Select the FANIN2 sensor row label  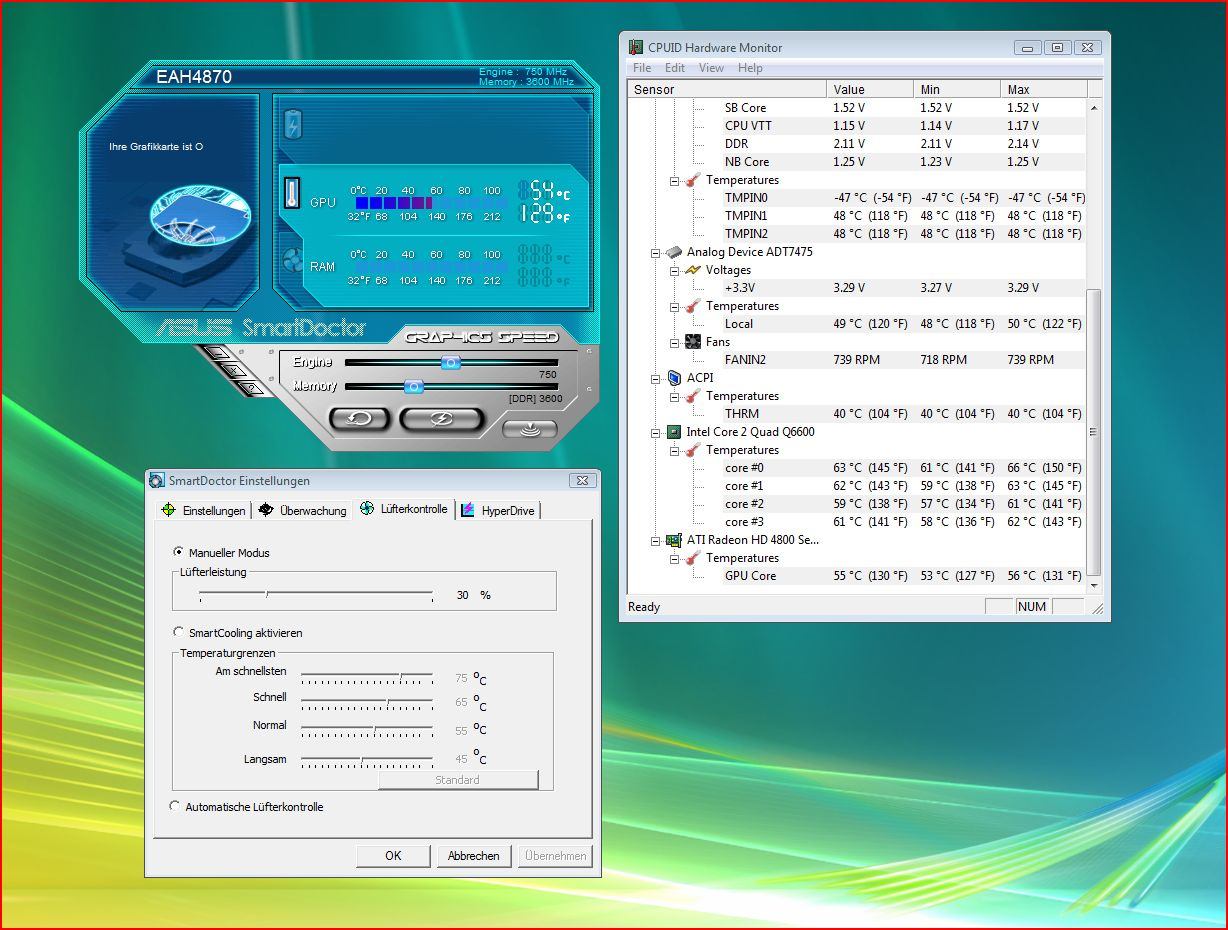(745, 360)
